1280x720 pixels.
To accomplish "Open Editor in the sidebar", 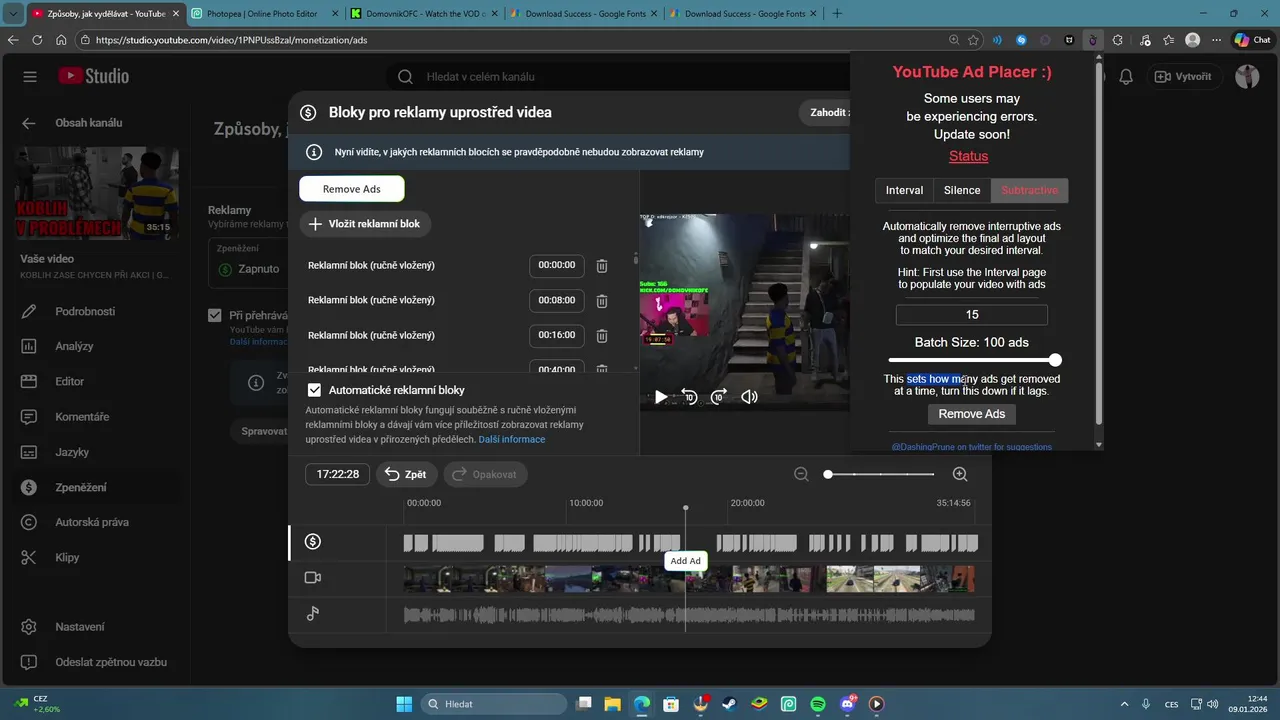I will pos(70,381).
